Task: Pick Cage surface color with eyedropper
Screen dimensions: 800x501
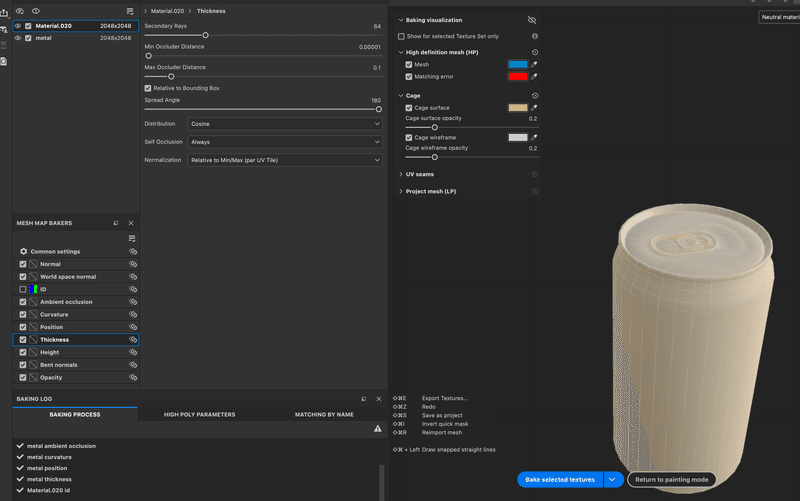Action: (534, 108)
